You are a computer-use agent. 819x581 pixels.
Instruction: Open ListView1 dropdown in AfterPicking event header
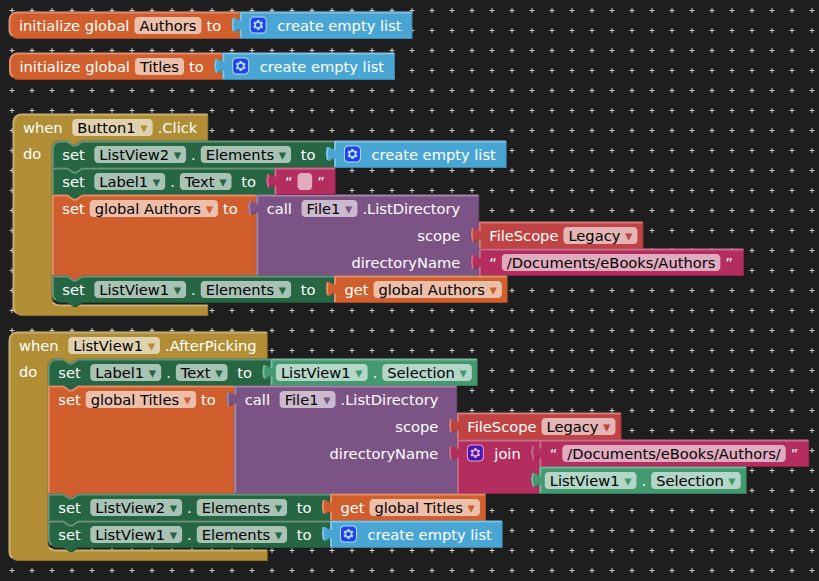pyautogui.click(x=113, y=345)
